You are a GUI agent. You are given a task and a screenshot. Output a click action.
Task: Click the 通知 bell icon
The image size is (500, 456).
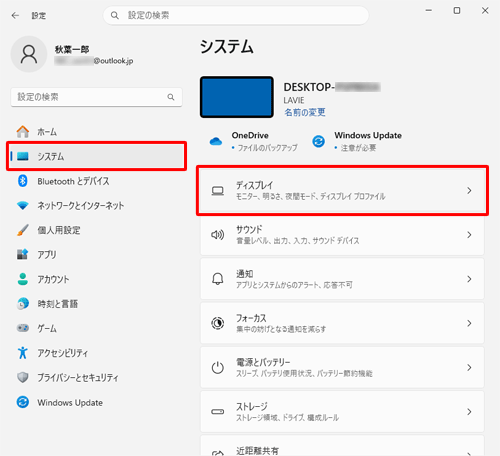(x=218, y=279)
